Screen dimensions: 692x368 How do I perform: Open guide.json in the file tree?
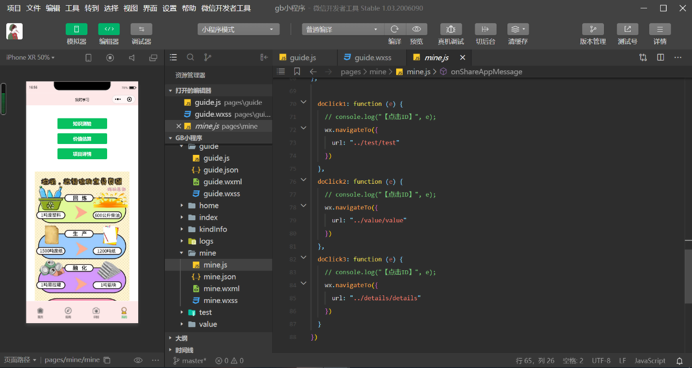tap(221, 170)
